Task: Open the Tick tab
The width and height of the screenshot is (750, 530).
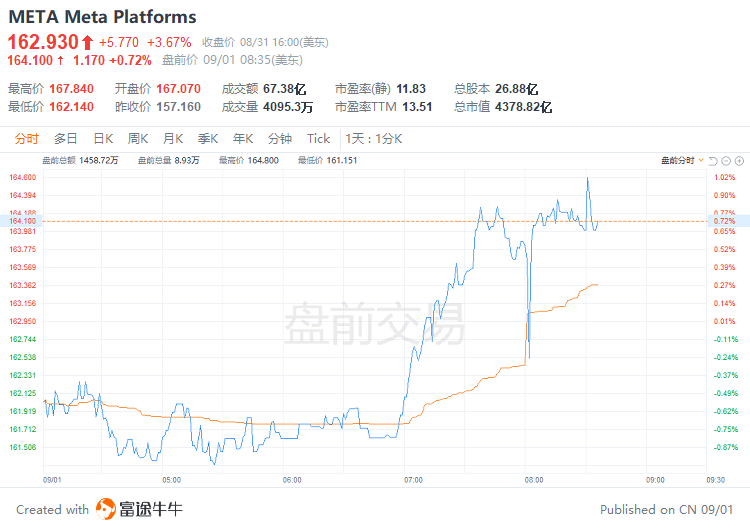Action: click(x=319, y=139)
